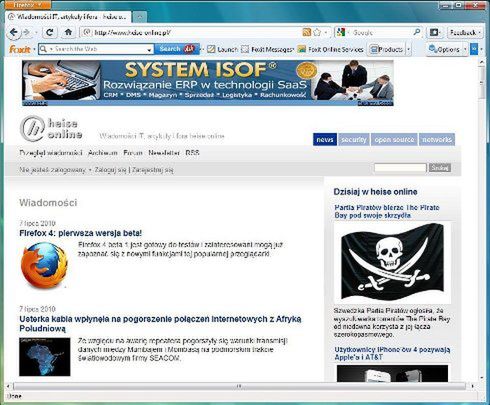Click the Foxit toolbar logo
The width and height of the screenshot is (490, 405).
click(x=20, y=49)
